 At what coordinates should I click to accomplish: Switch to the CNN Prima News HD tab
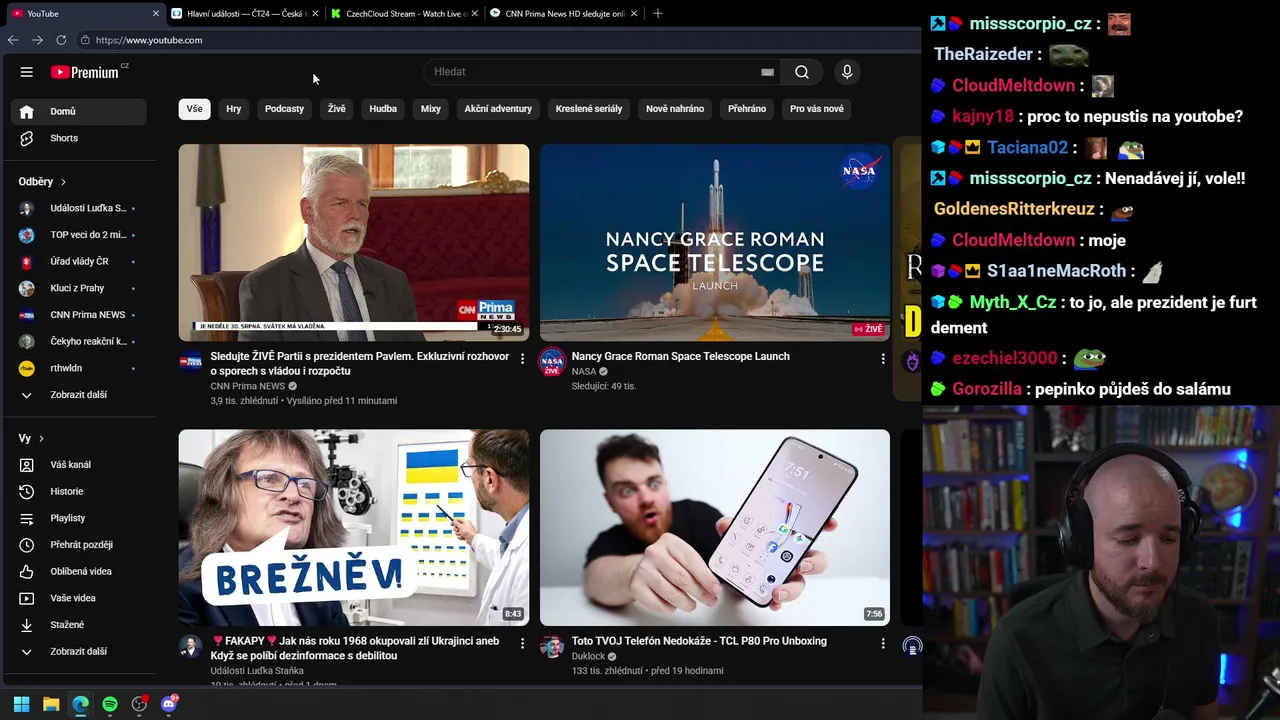pos(564,14)
